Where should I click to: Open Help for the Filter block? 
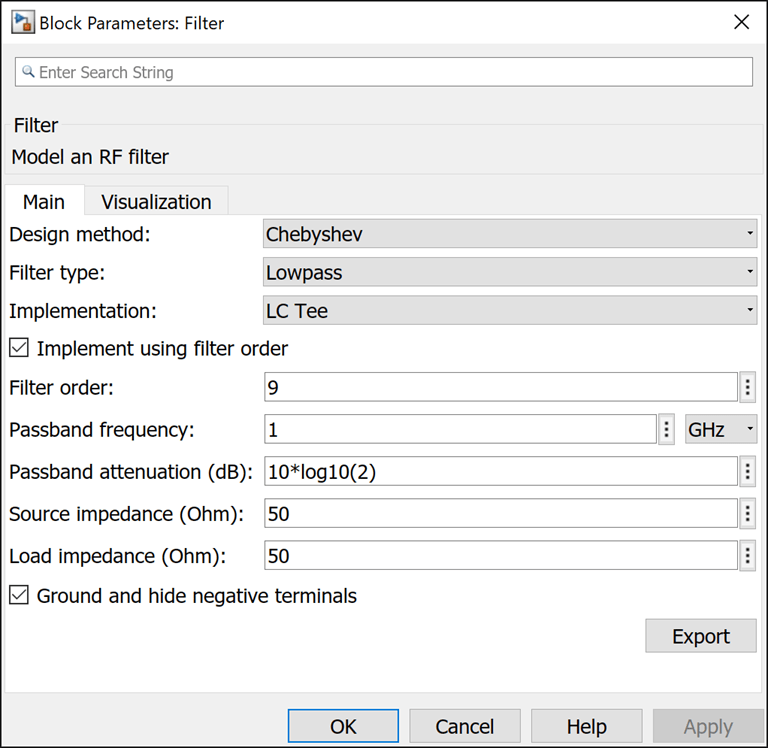coord(586,726)
